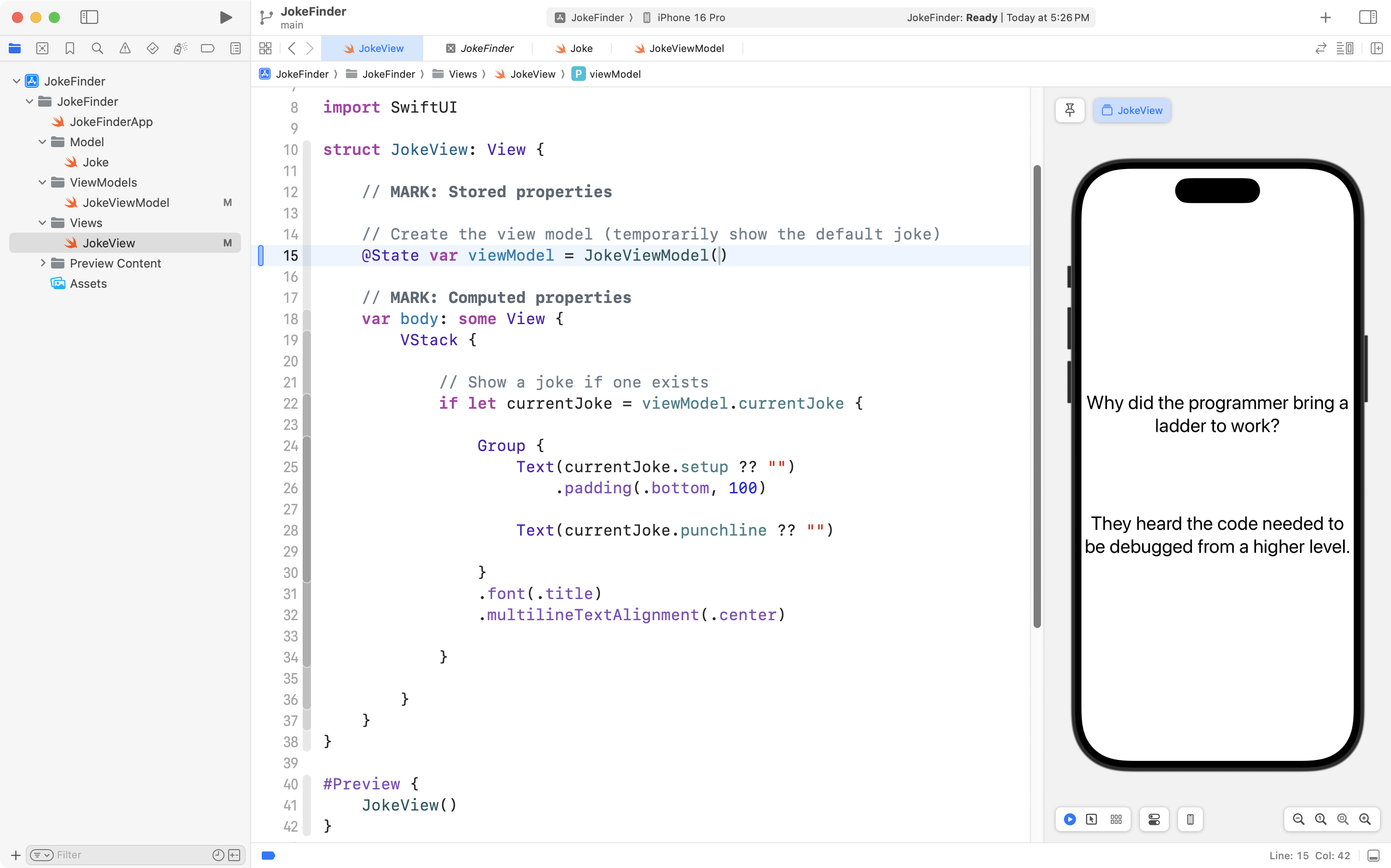This screenshot has height=868, width=1391.
Task: Collapse the ViewModels folder
Action: pyautogui.click(x=42, y=183)
